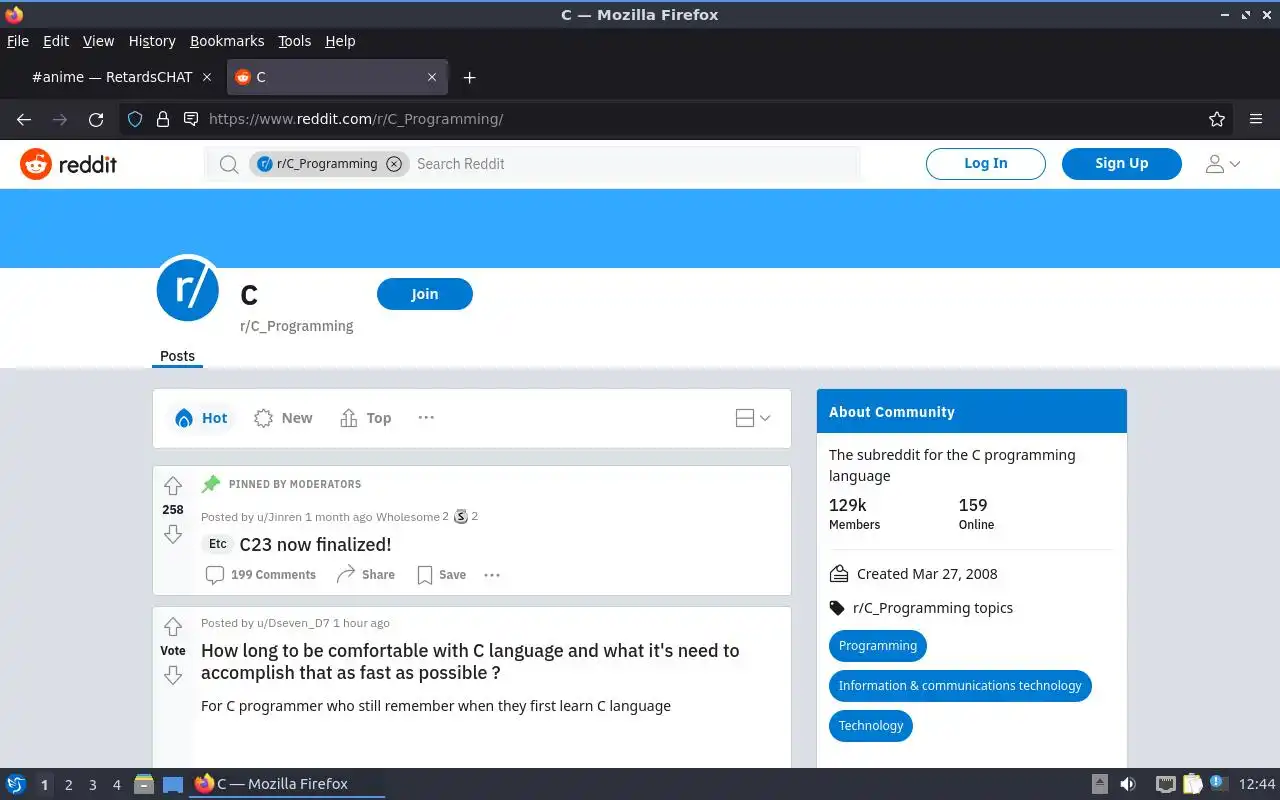
Task: Save the C23 now finalized post
Action: (x=441, y=575)
